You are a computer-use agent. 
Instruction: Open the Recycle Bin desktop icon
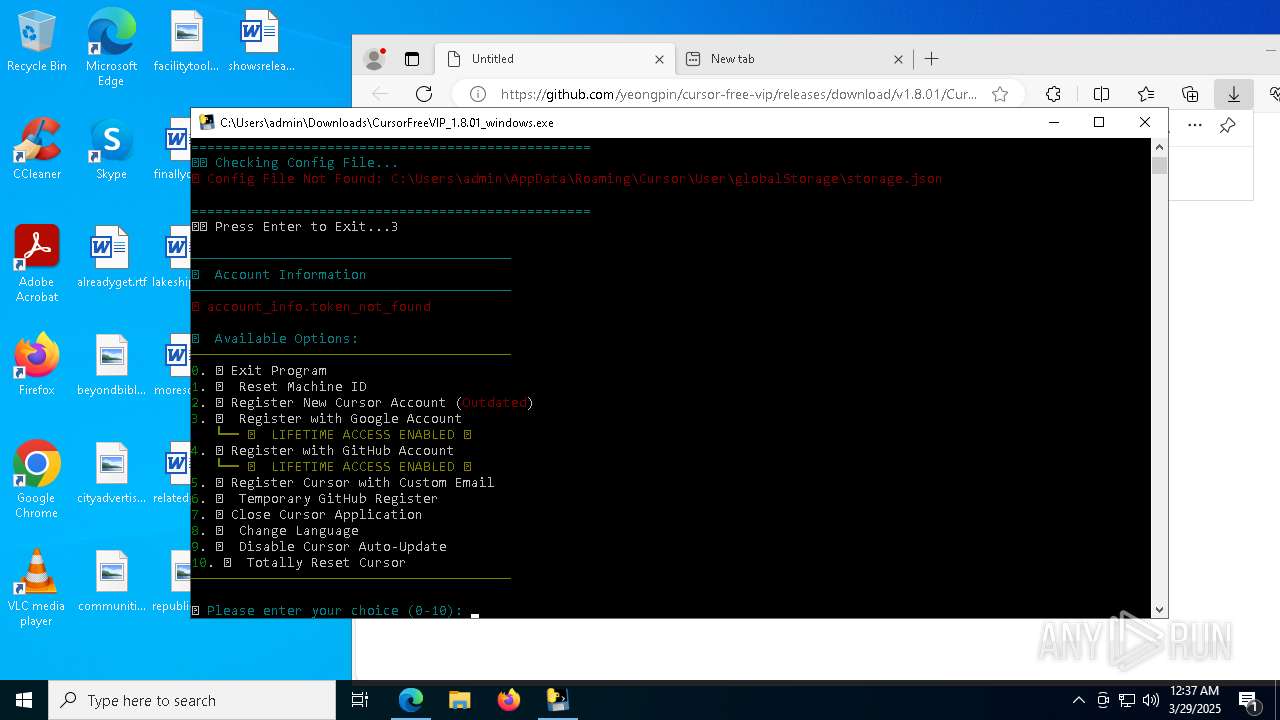tap(37, 42)
